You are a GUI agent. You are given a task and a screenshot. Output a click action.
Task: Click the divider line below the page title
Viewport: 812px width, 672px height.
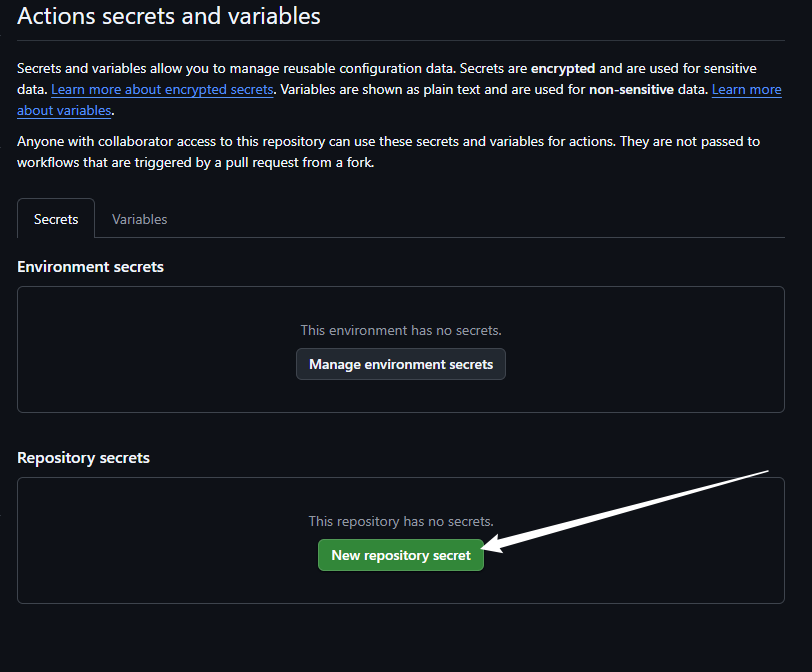400,41
